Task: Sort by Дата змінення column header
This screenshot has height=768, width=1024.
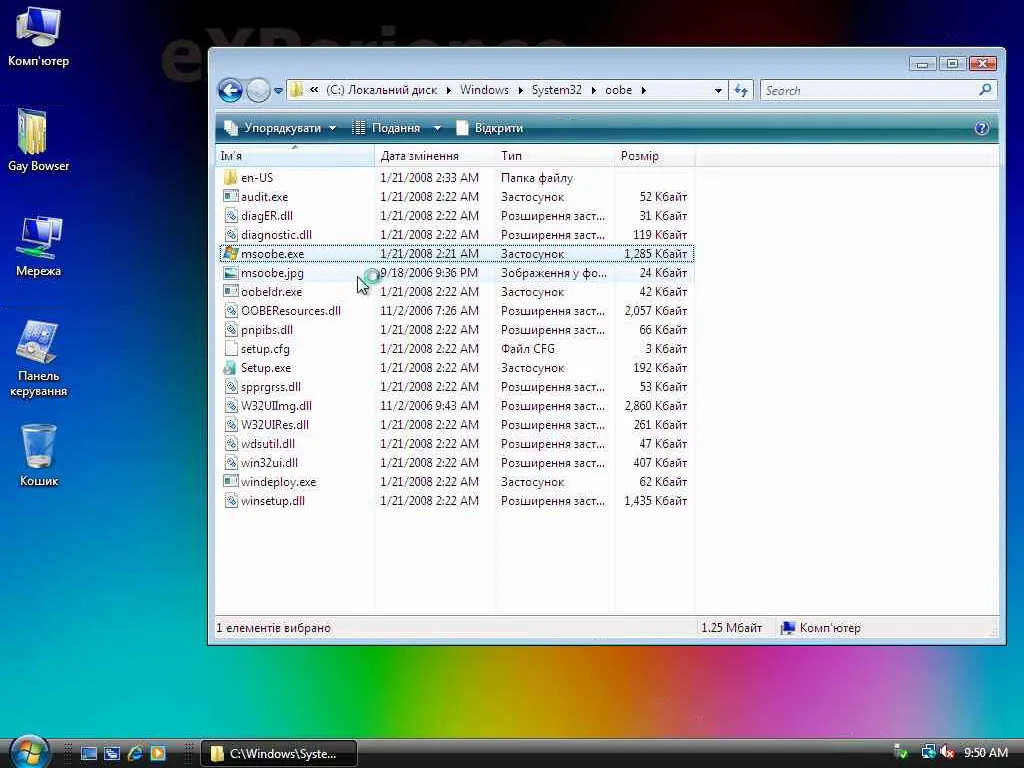Action: [434, 156]
